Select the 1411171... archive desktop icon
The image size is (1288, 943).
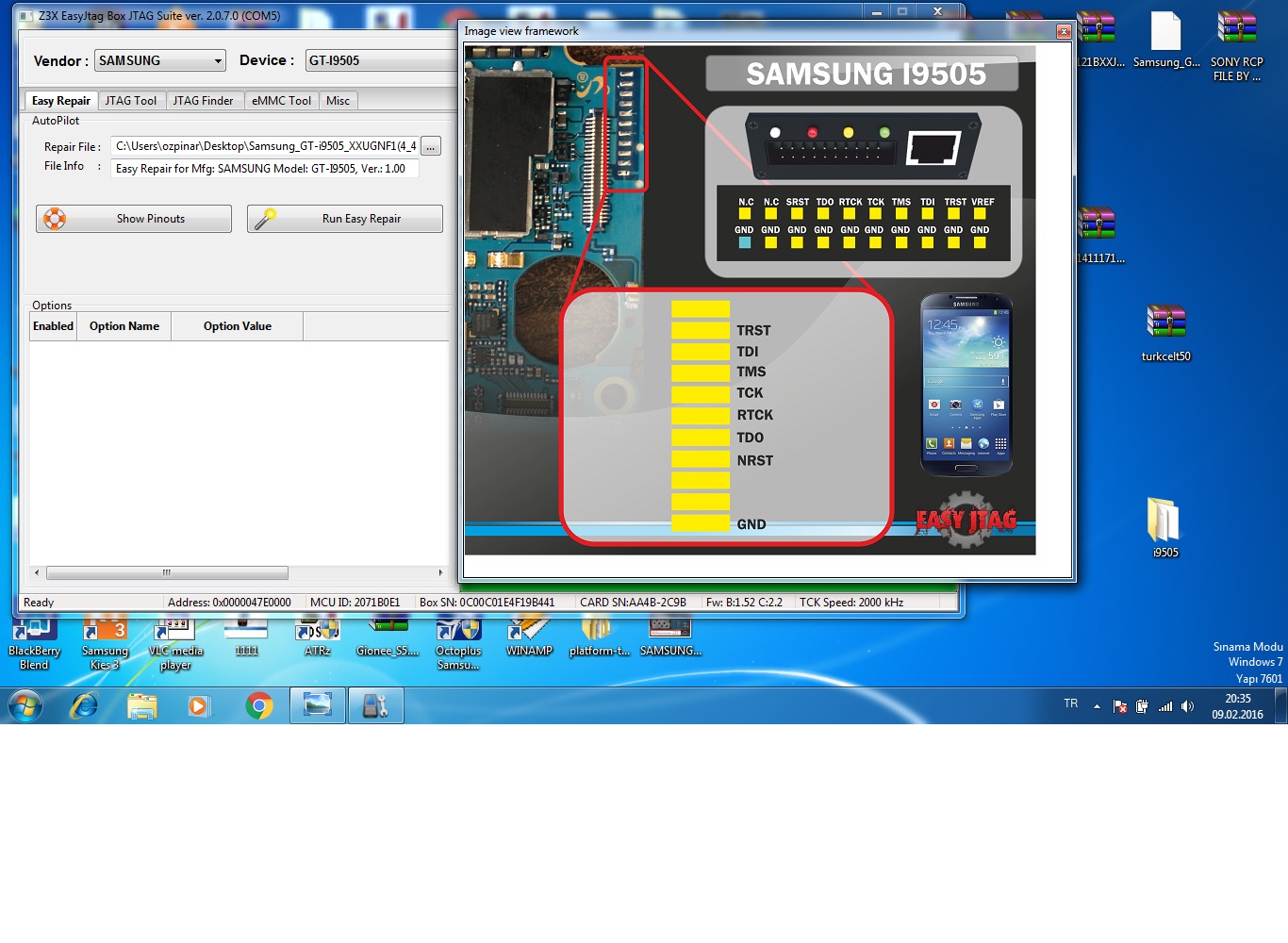[1098, 236]
